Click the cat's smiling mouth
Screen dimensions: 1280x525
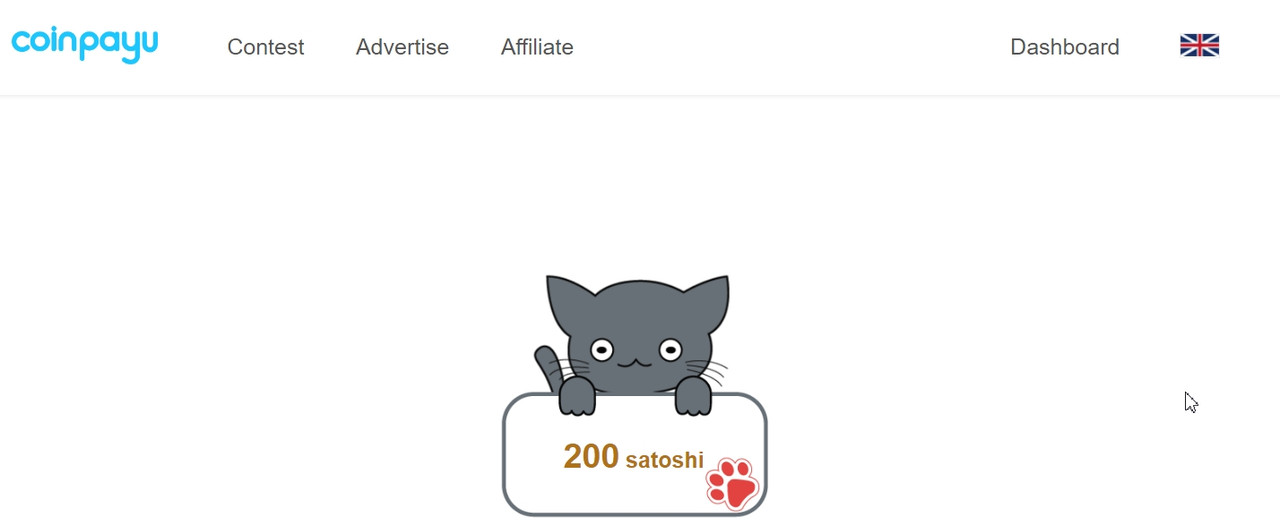(x=635, y=361)
